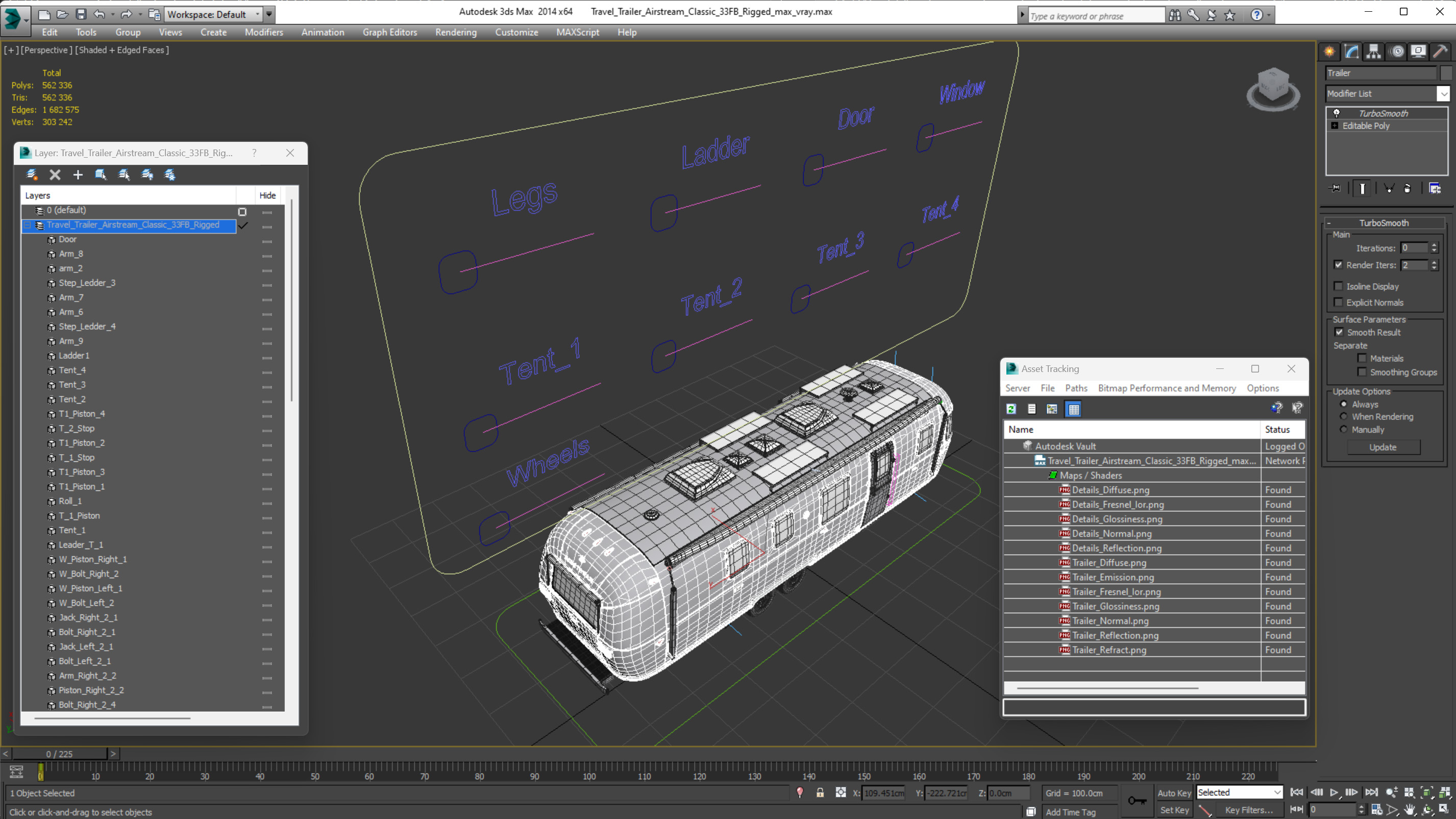Viewport: 1456px width, 819px height.
Task: Open the Utilities hammer tab
Action: pyautogui.click(x=1441, y=52)
